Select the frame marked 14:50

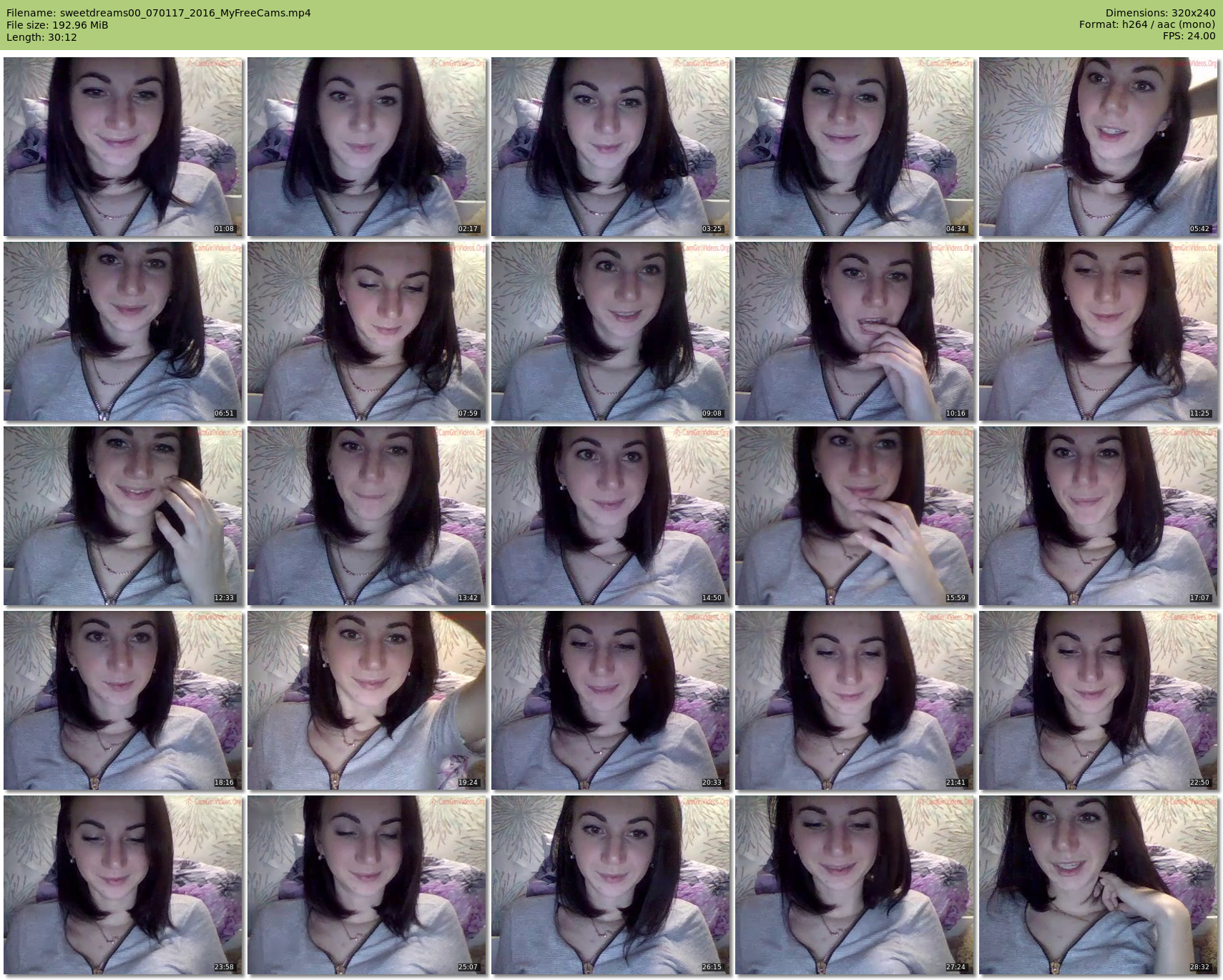(611, 516)
